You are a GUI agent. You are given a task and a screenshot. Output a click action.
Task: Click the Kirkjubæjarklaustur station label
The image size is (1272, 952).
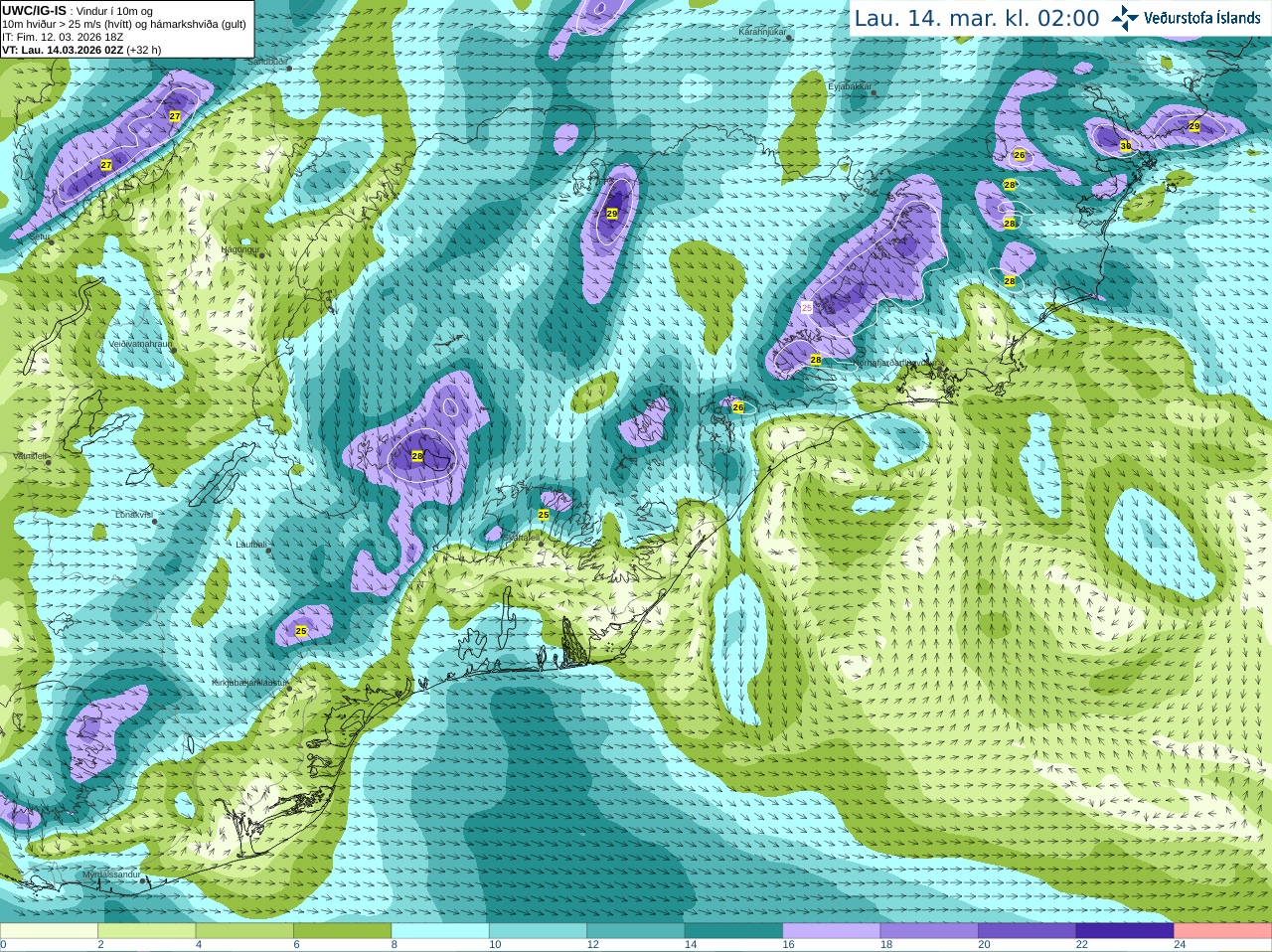point(249,683)
